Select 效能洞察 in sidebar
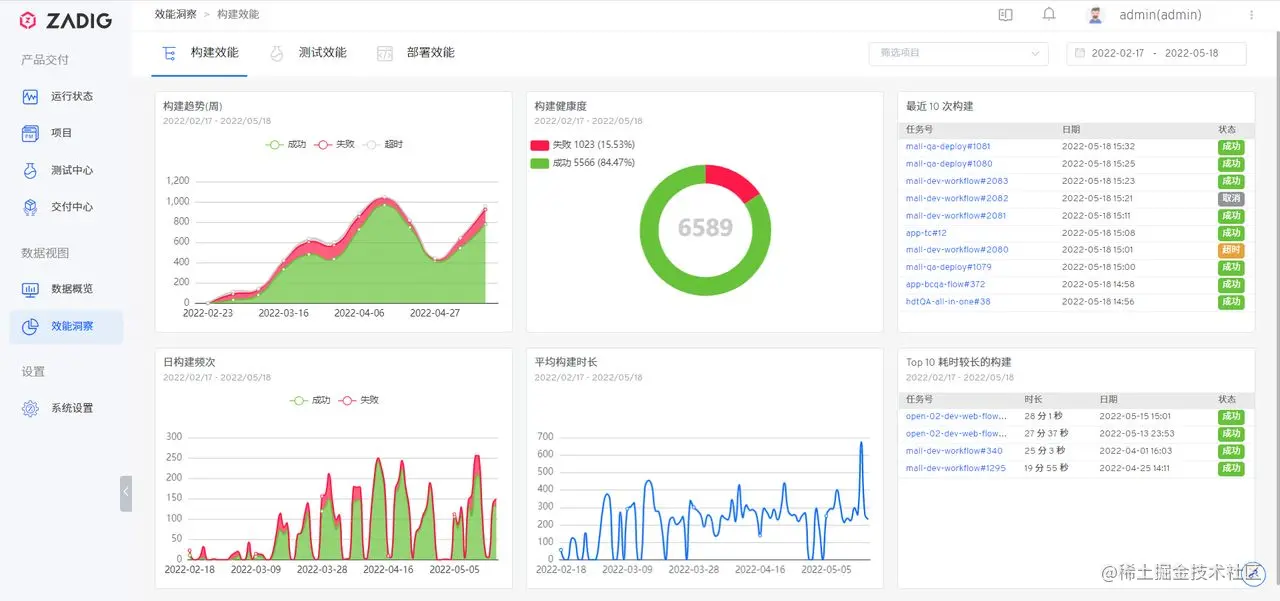1280x601 pixels. (x=66, y=326)
